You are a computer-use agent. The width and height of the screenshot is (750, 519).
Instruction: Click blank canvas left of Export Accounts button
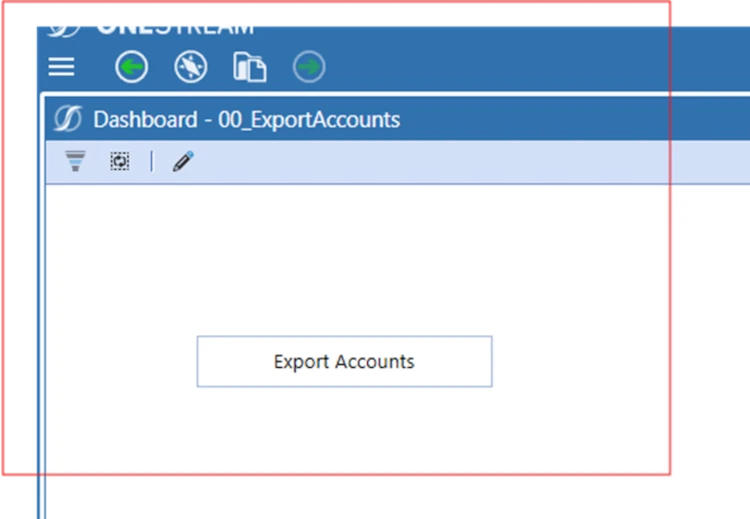120,361
